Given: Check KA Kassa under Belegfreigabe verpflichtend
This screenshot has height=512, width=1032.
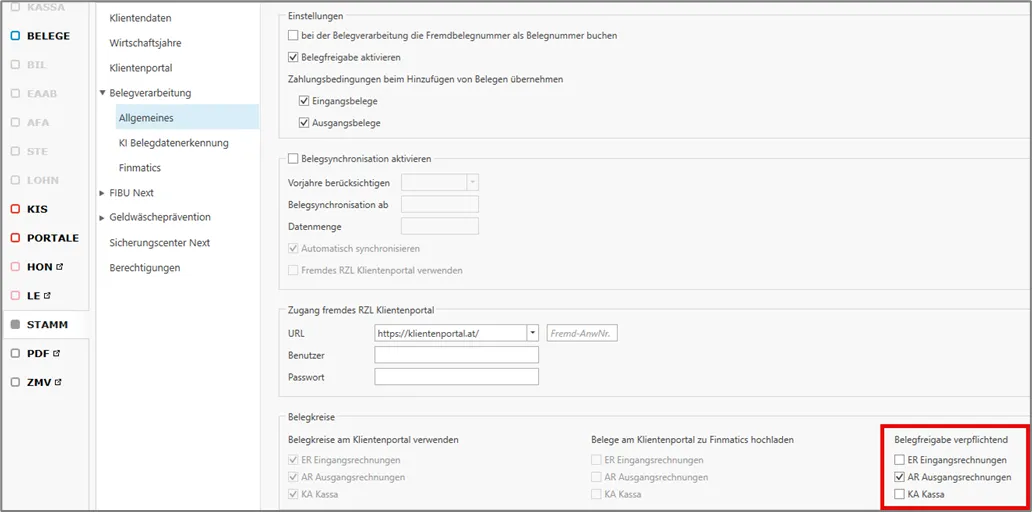Looking at the screenshot, I should coord(900,494).
